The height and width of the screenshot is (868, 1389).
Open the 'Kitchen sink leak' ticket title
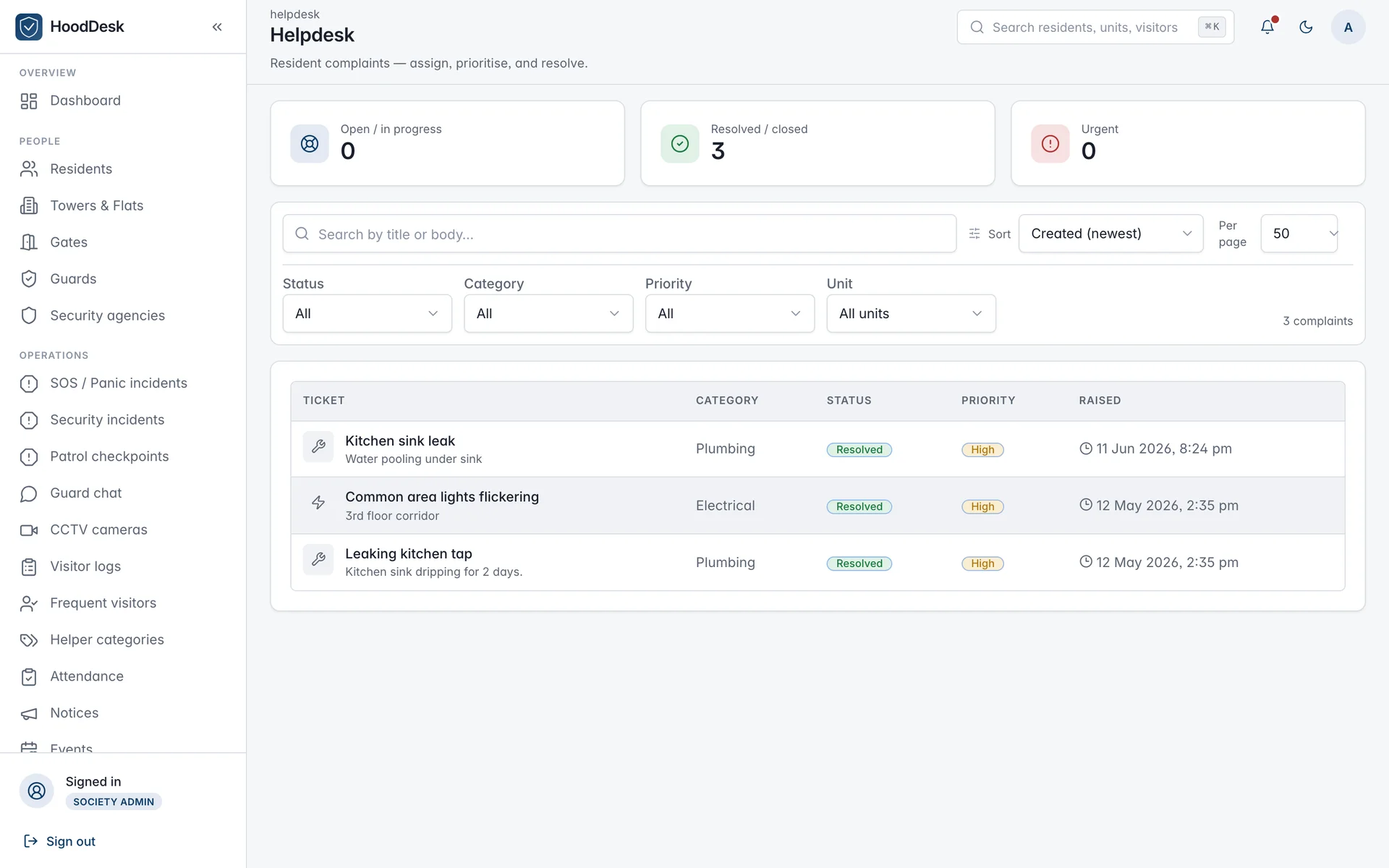(x=400, y=441)
